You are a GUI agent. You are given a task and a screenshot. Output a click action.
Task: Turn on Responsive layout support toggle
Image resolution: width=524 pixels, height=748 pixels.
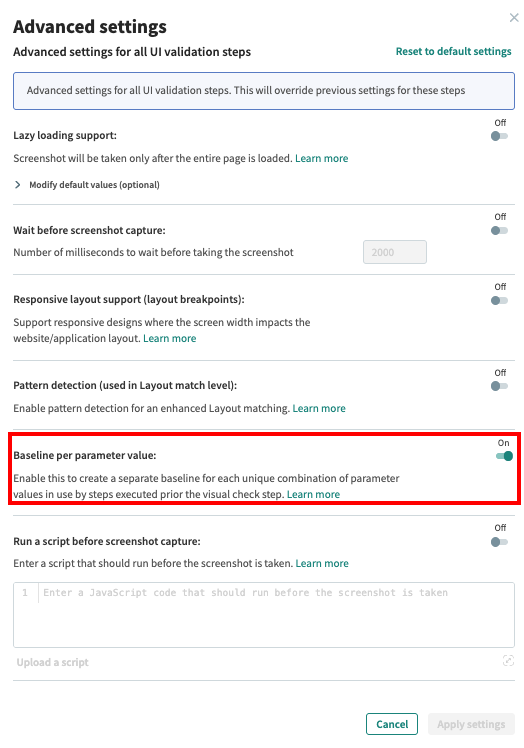(499, 301)
